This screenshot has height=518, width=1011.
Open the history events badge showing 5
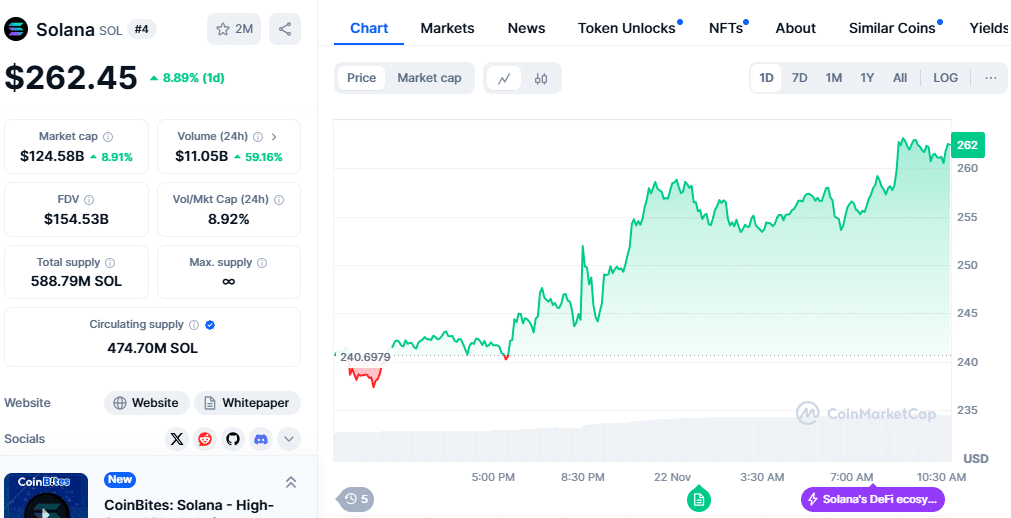point(356,499)
